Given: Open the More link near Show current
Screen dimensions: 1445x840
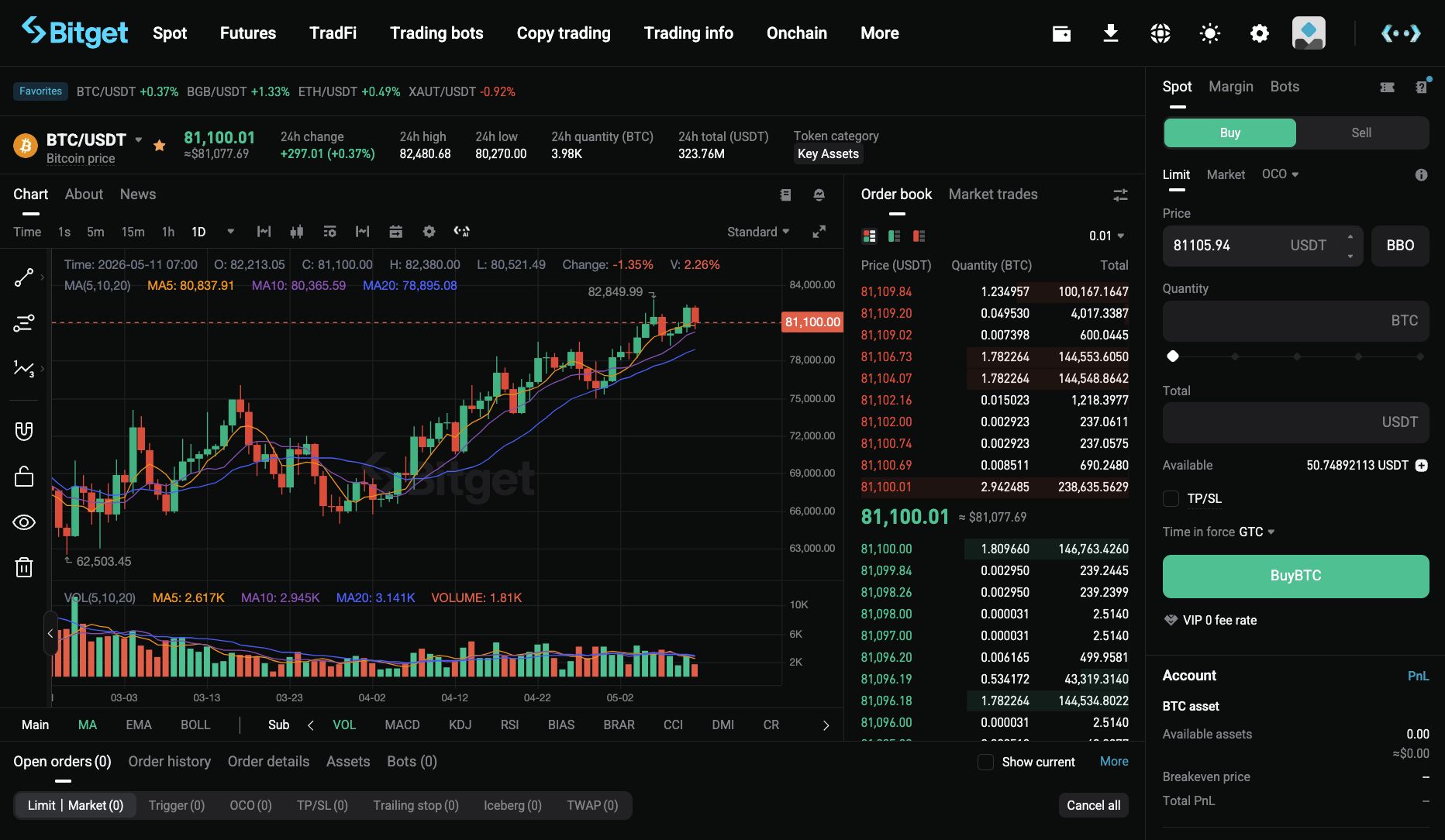Looking at the screenshot, I should tap(1114, 762).
